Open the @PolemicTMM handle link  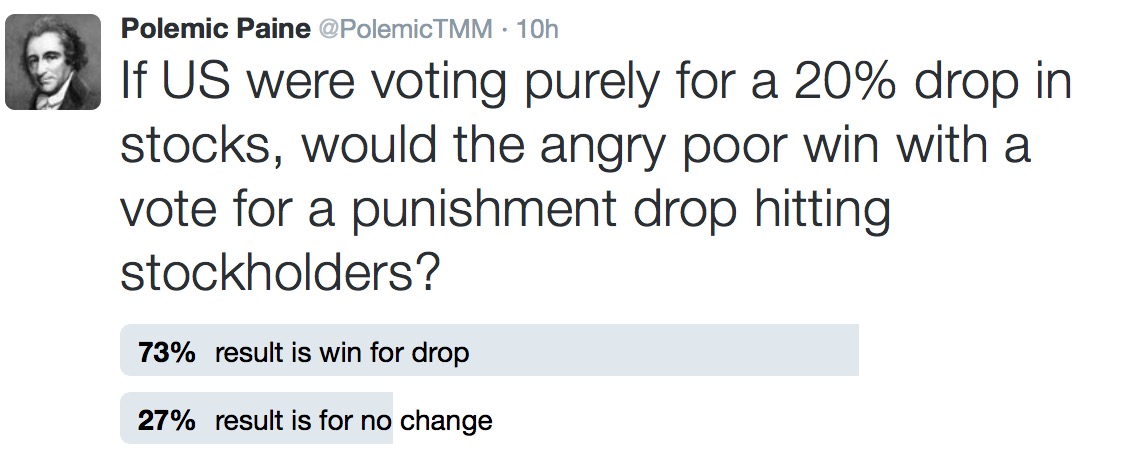tap(404, 30)
